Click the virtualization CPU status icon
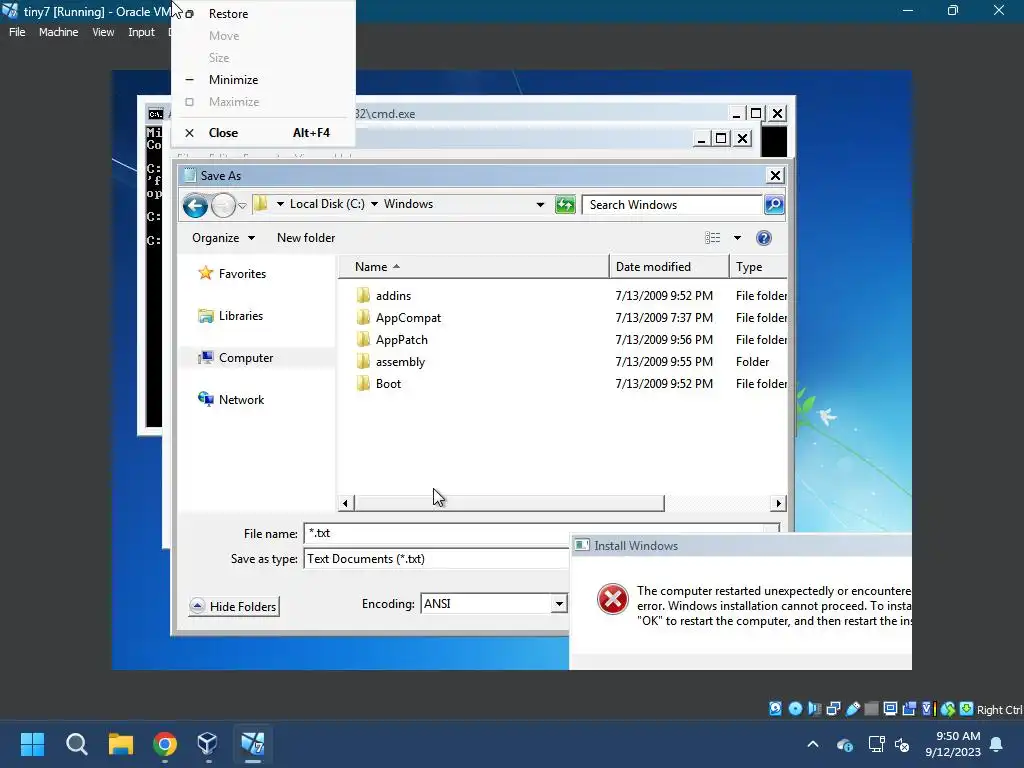Viewport: 1024px width, 768px height. (x=927, y=709)
